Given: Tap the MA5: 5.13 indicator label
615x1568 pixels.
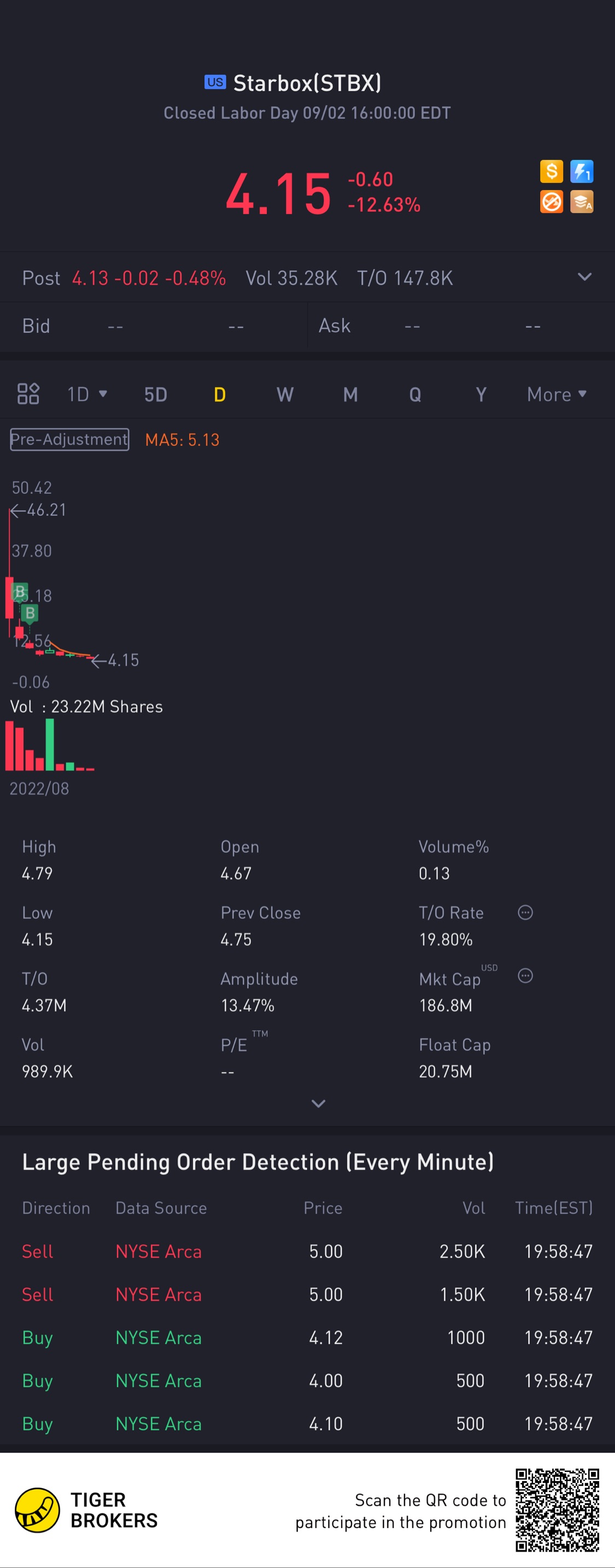Looking at the screenshot, I should coord(182,439).
